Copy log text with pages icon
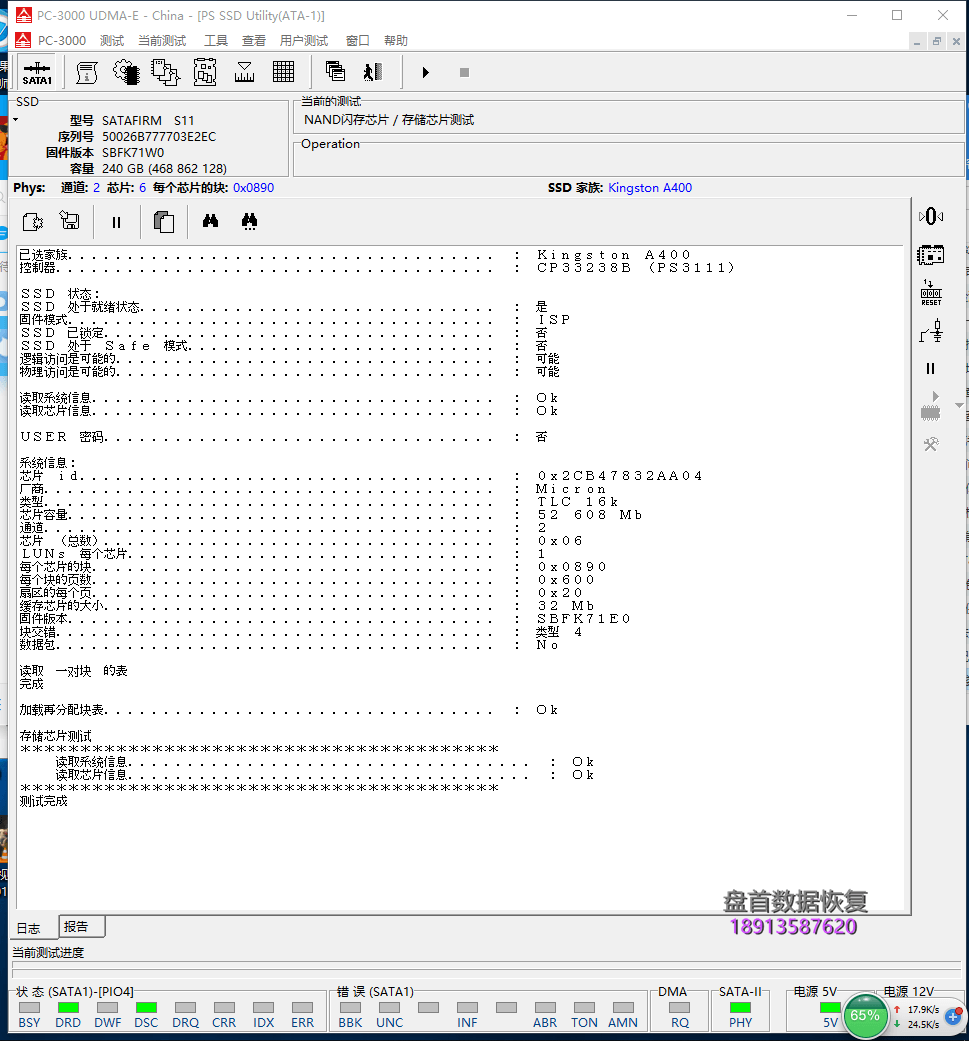This screenshot has width=969, height=1041. [163, 222]
